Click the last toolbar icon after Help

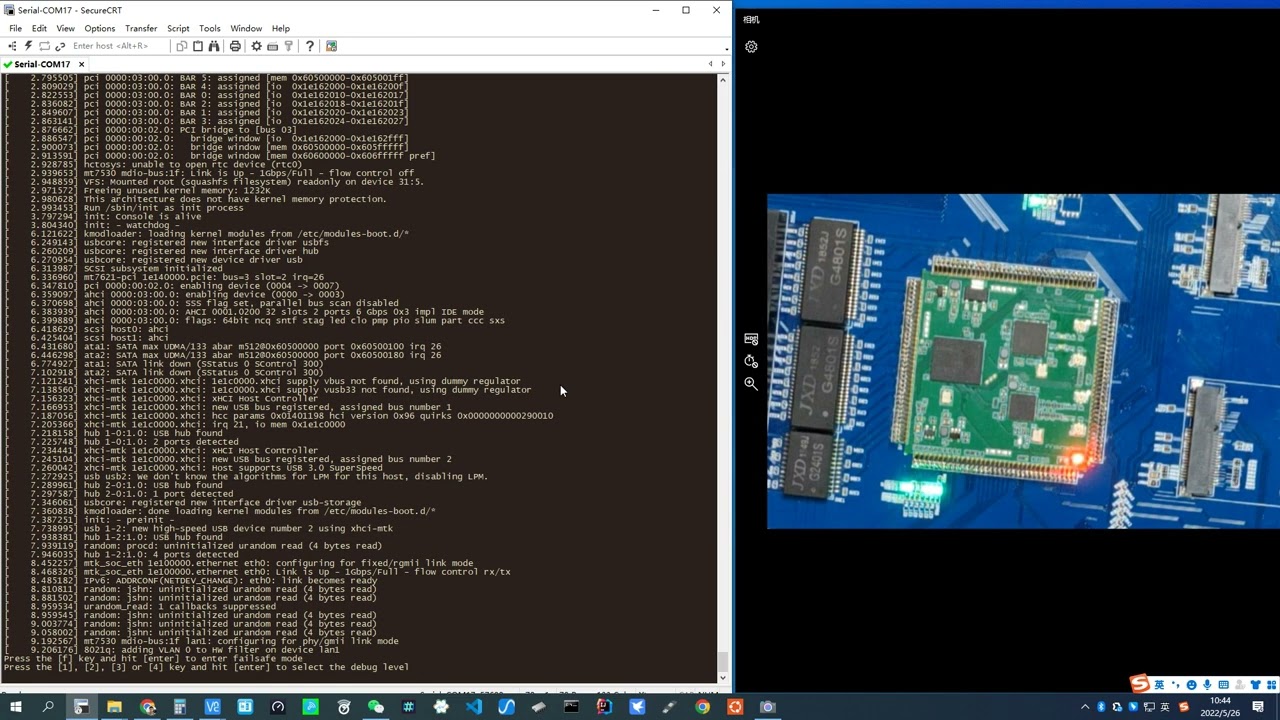pyautogui.click(x=331, y=46)
